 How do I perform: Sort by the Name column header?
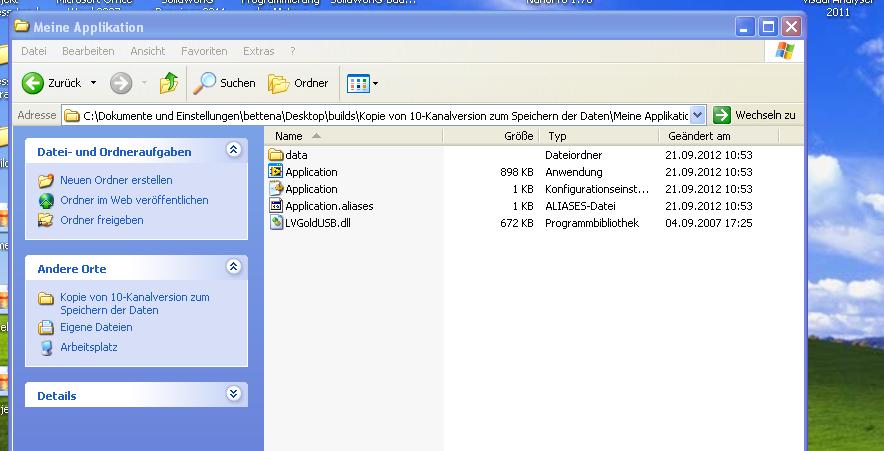click(353, 136)
